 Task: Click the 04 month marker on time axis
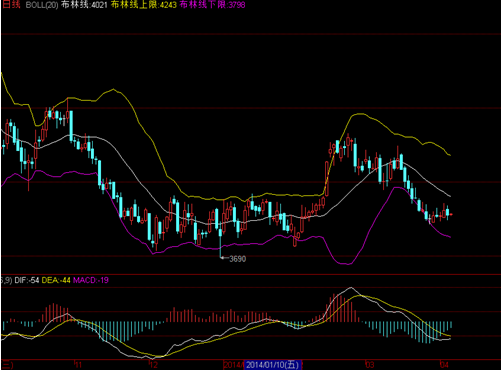444,364
